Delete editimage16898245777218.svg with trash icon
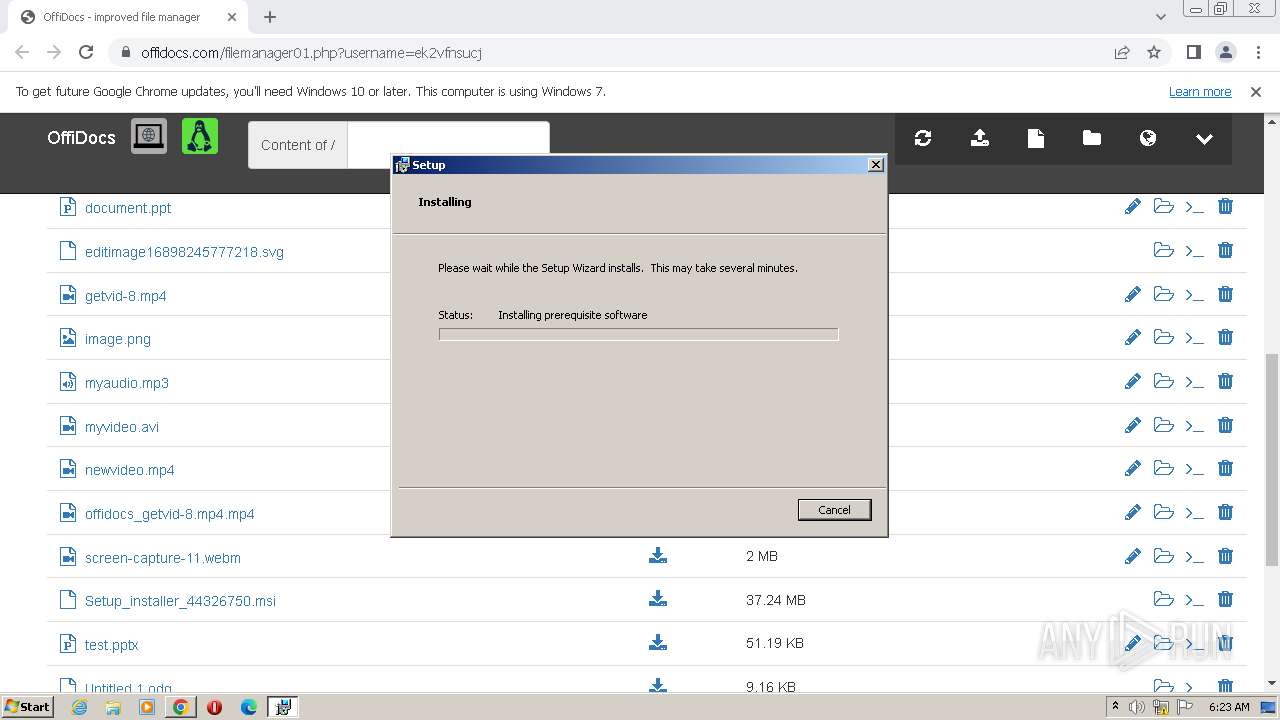Image resolution: width=1280 pixels, height=720 pixels. click(1225, 250)
